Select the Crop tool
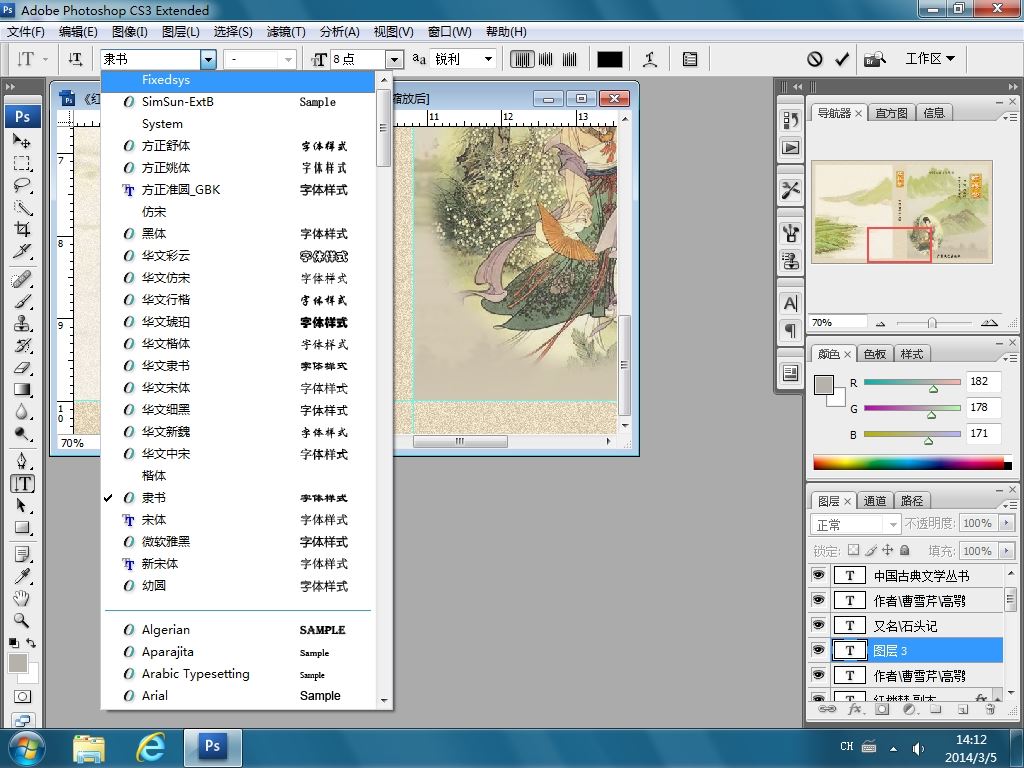This screenshot has height=768, width=1024. pos(22,229)
